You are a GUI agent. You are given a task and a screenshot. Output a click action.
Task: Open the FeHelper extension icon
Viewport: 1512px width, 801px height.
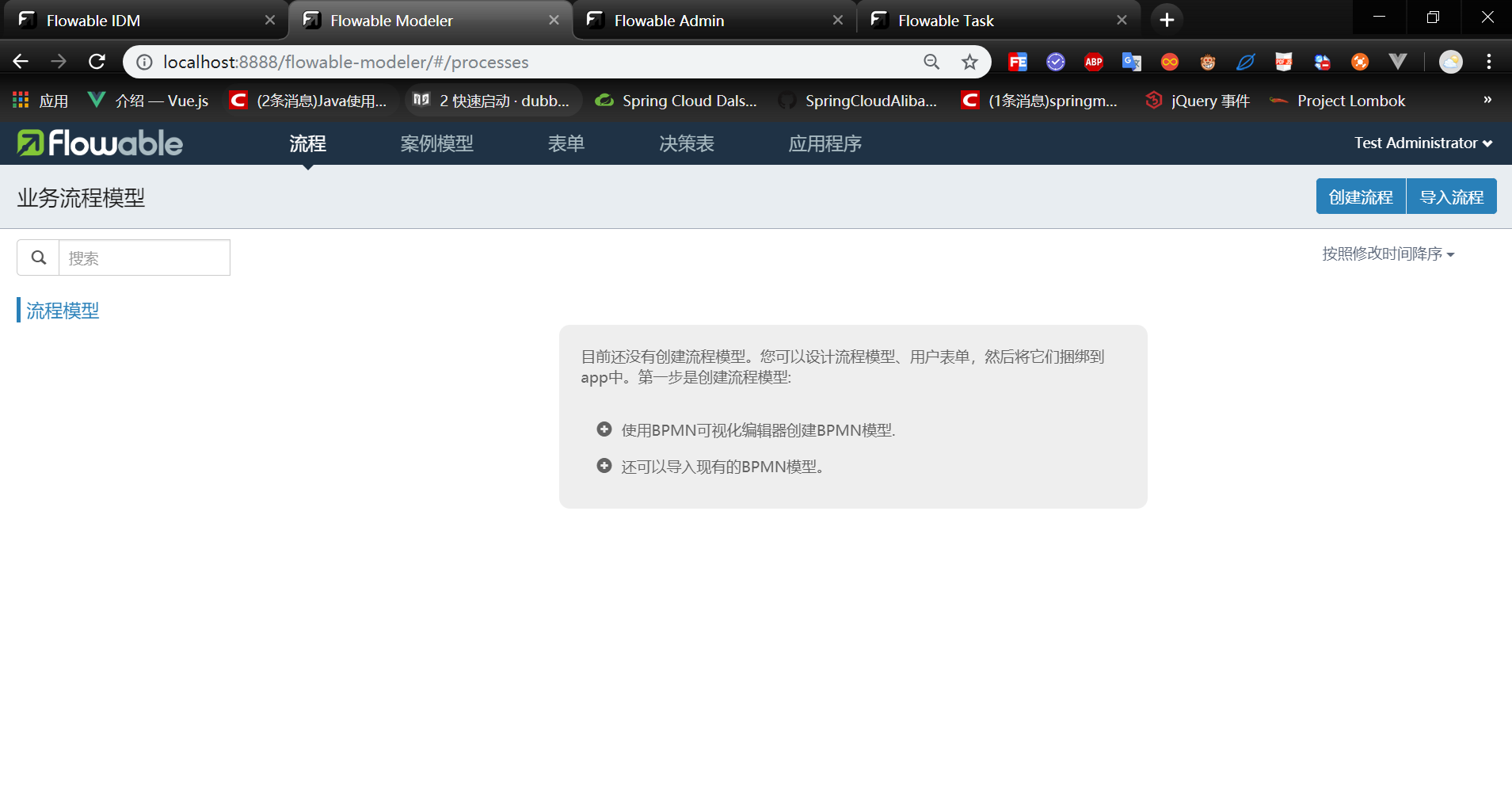(1018, 61)
